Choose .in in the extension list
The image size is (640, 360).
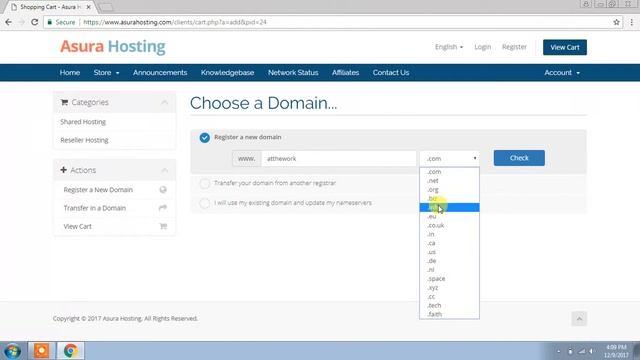tap(449, 234)
